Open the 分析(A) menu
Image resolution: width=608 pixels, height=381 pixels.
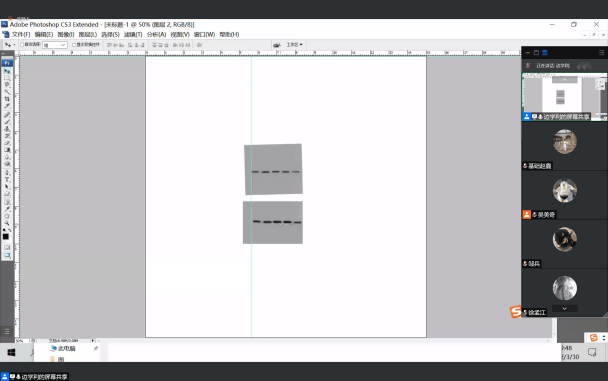point(156,34)
